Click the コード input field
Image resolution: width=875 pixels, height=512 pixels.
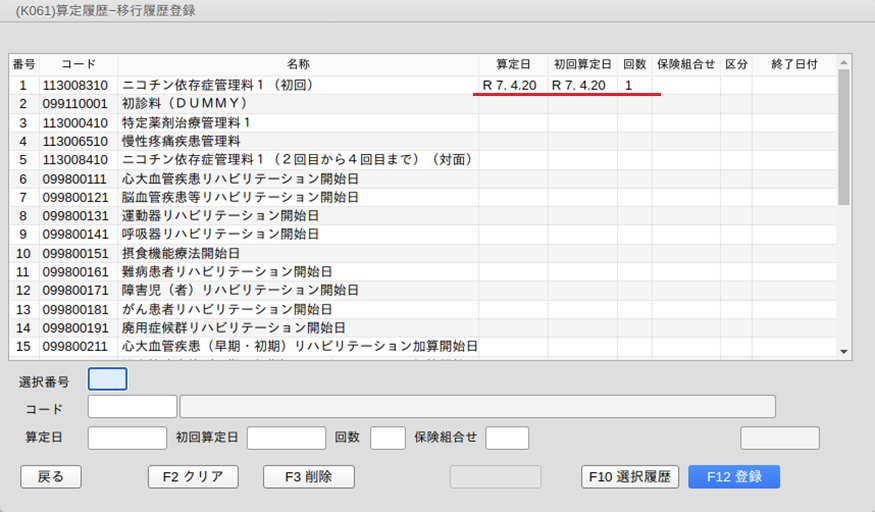(x=132, y=407)
